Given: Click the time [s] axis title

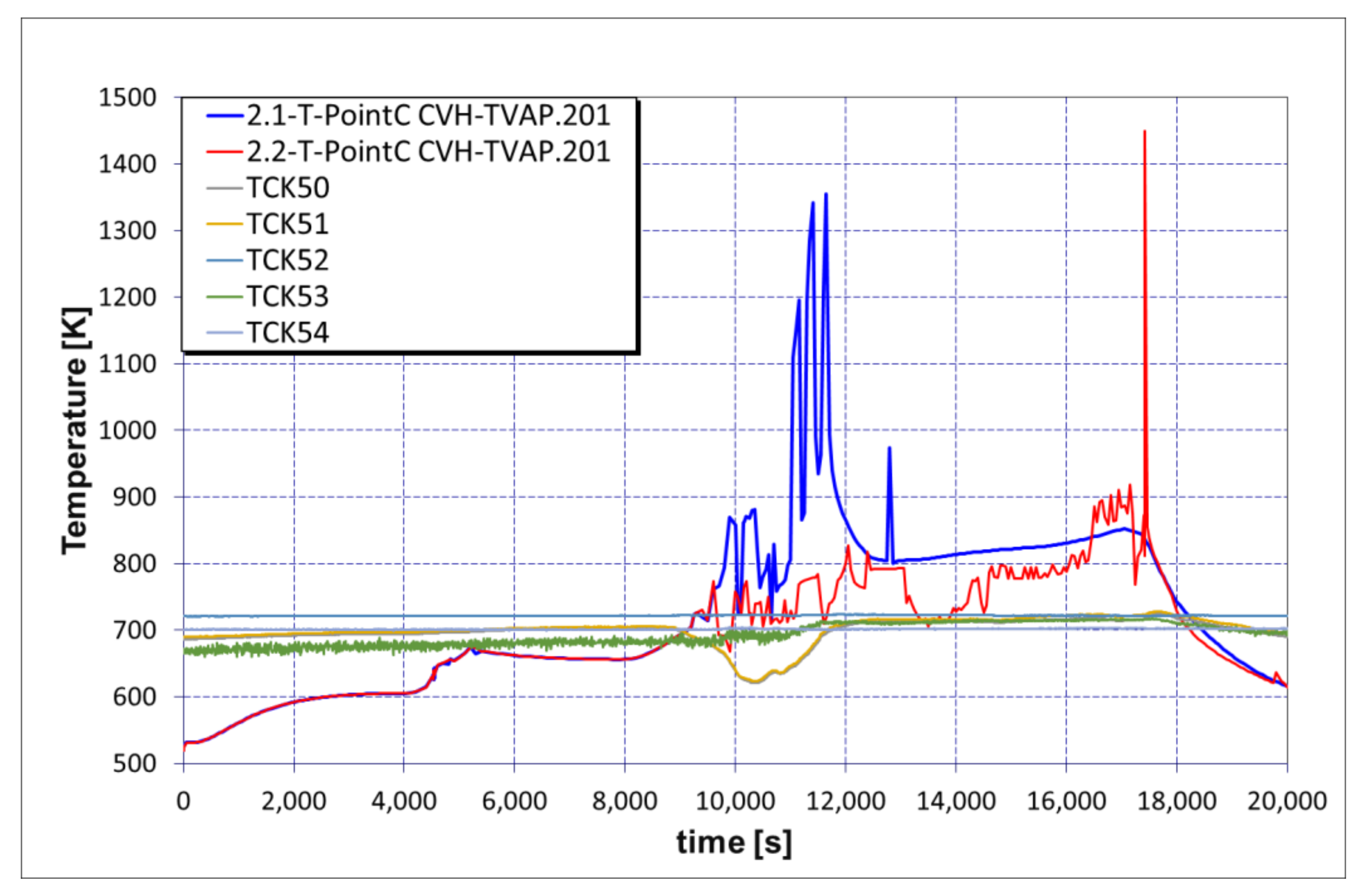Looking at the screenshot, I should click(x=734, y=843).
